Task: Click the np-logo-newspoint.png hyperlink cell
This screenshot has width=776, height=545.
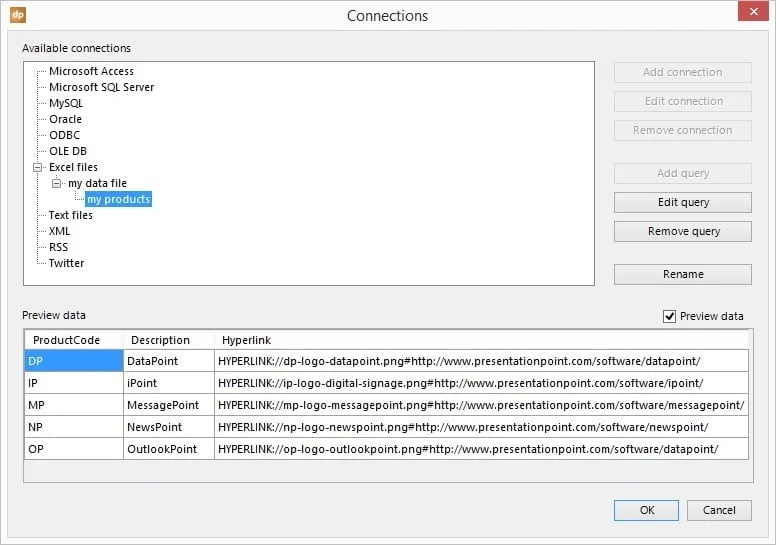Action: pyautogui.click(x=481, y=427)
